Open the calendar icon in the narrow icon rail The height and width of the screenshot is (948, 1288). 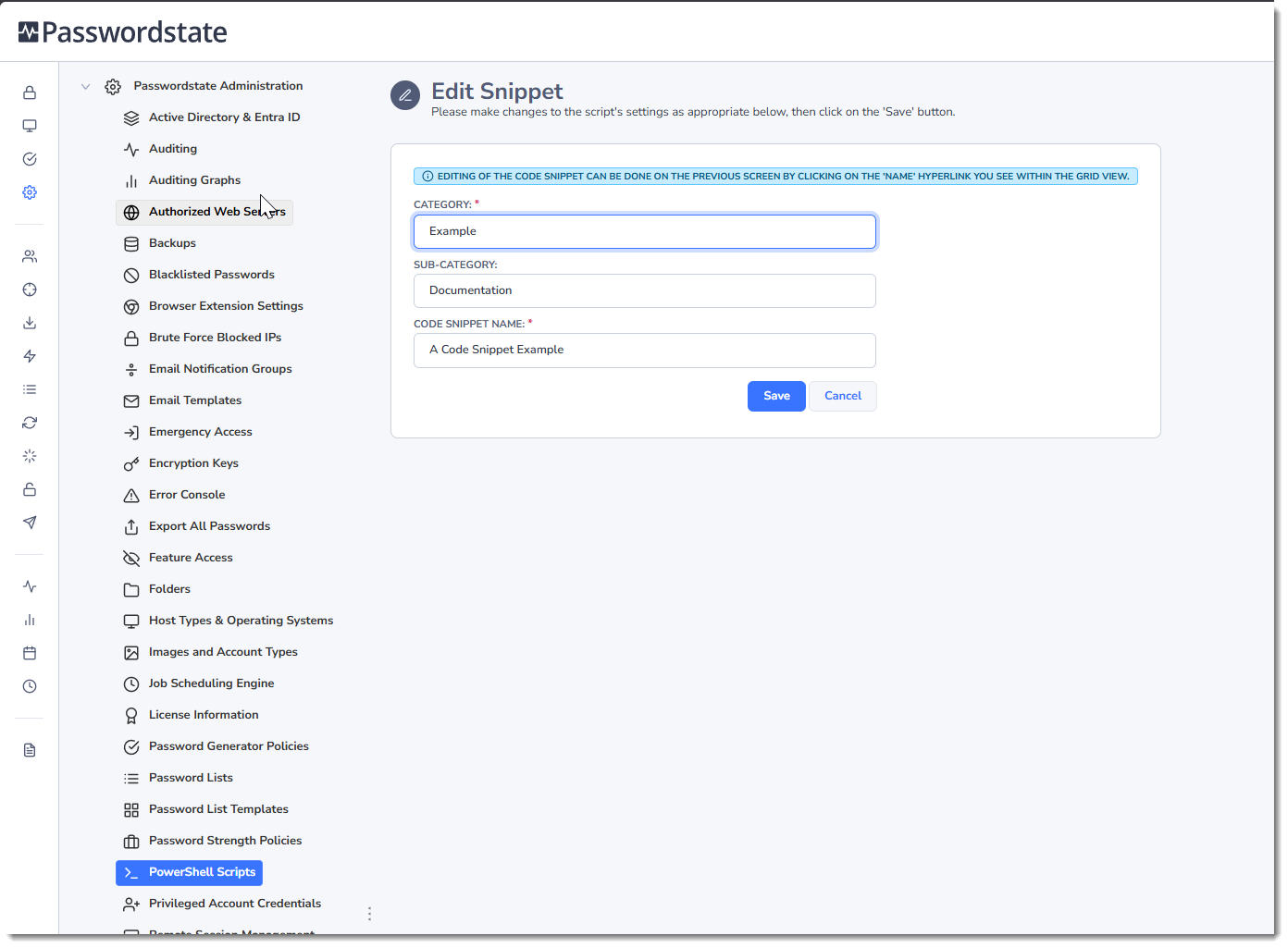[30, 653]
